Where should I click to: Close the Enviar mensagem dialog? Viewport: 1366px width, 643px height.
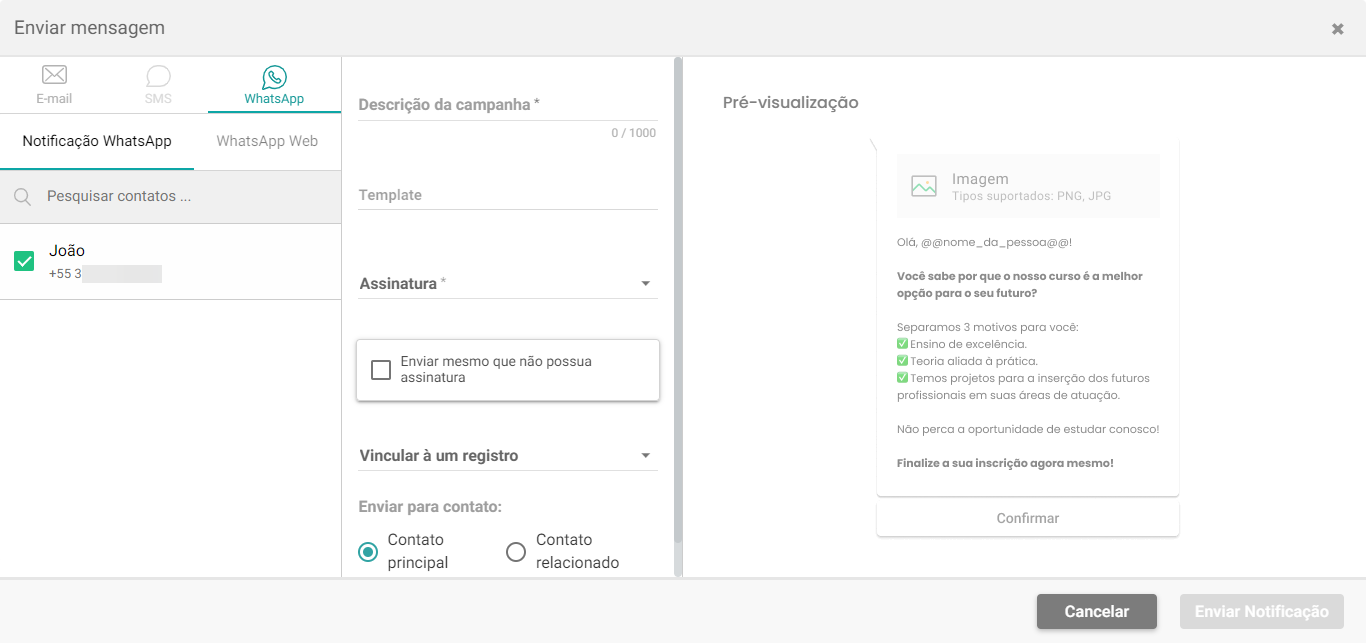[x=1338, y=29]
